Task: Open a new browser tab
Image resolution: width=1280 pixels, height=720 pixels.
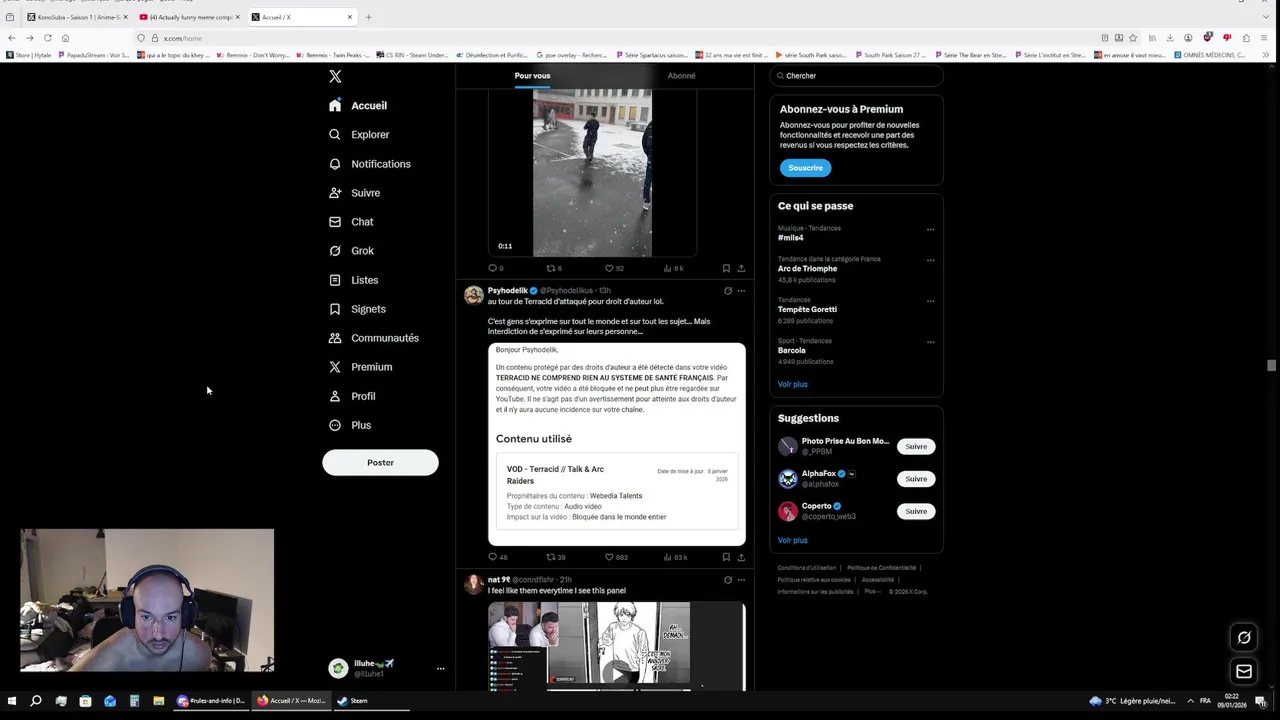Action: (368, 17)
